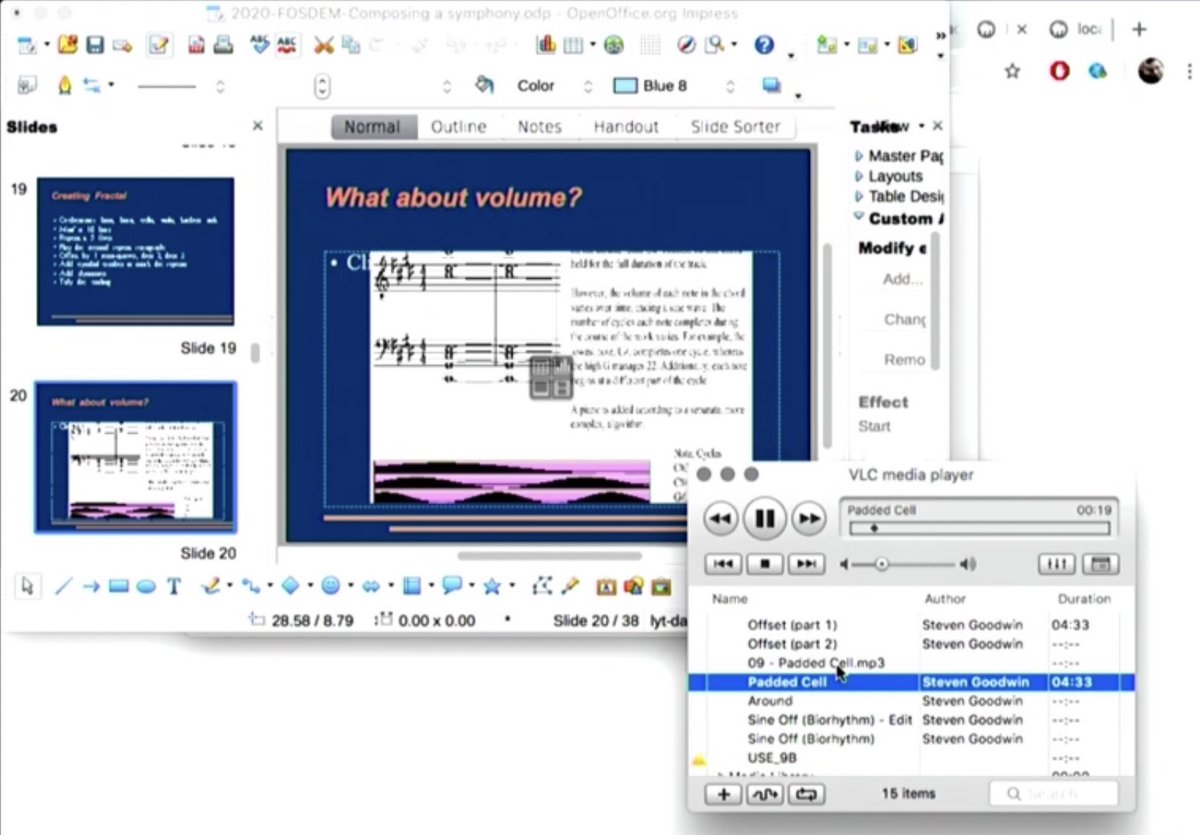Select the arrow Select tool in Drawing toolbar
The image size is (1200, 835).
point(27,586)
